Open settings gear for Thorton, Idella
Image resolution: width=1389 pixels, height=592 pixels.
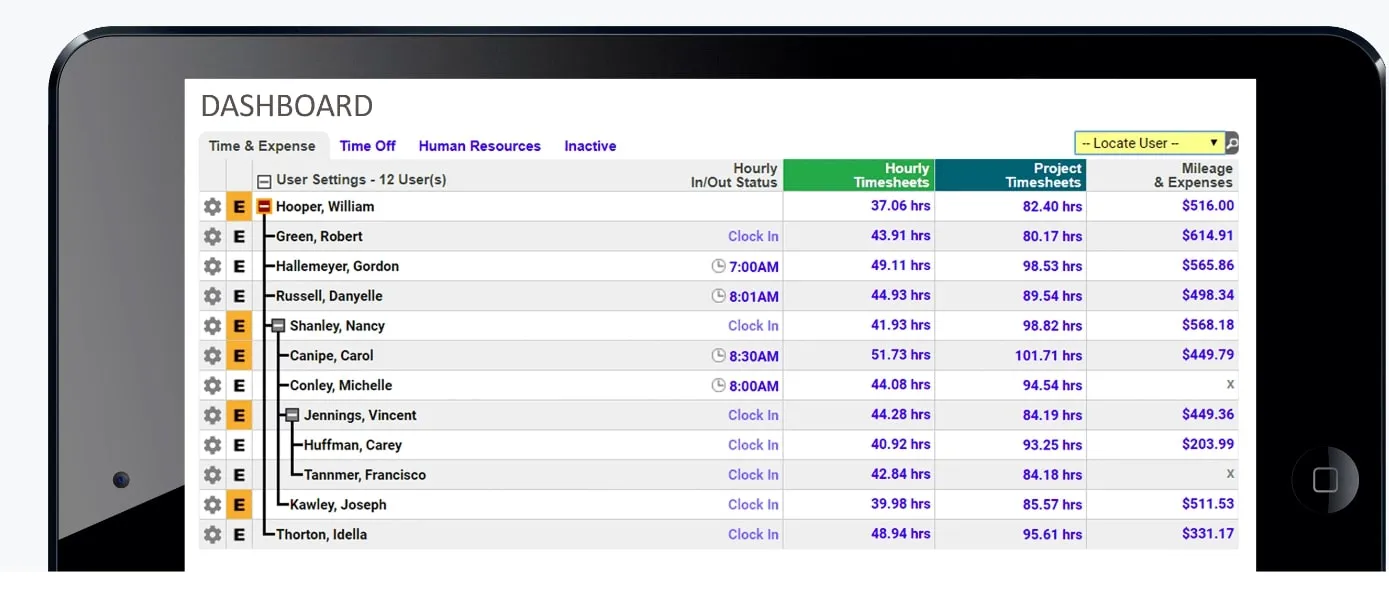(212, 535)
